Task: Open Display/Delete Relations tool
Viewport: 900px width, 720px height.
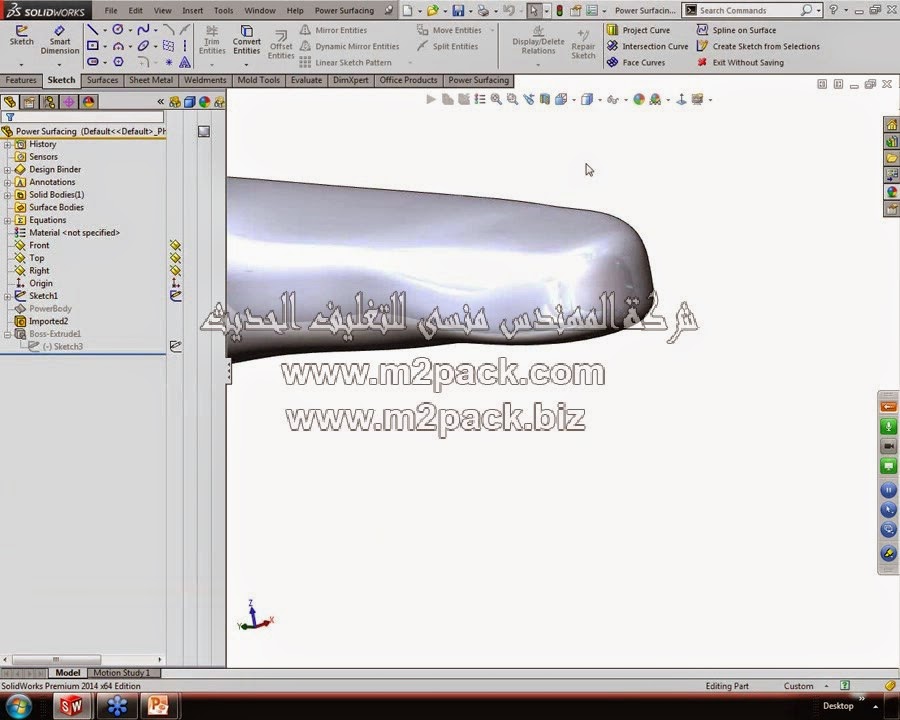Action: (538, 40)
